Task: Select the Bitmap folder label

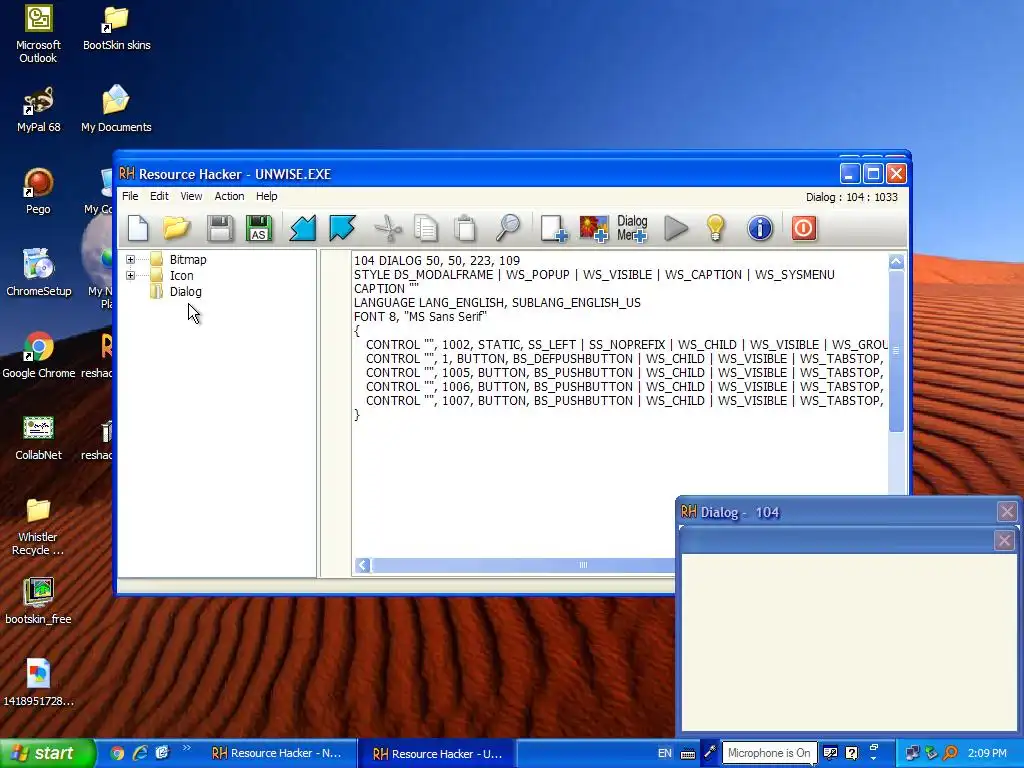Action: (x=188, y=259)
